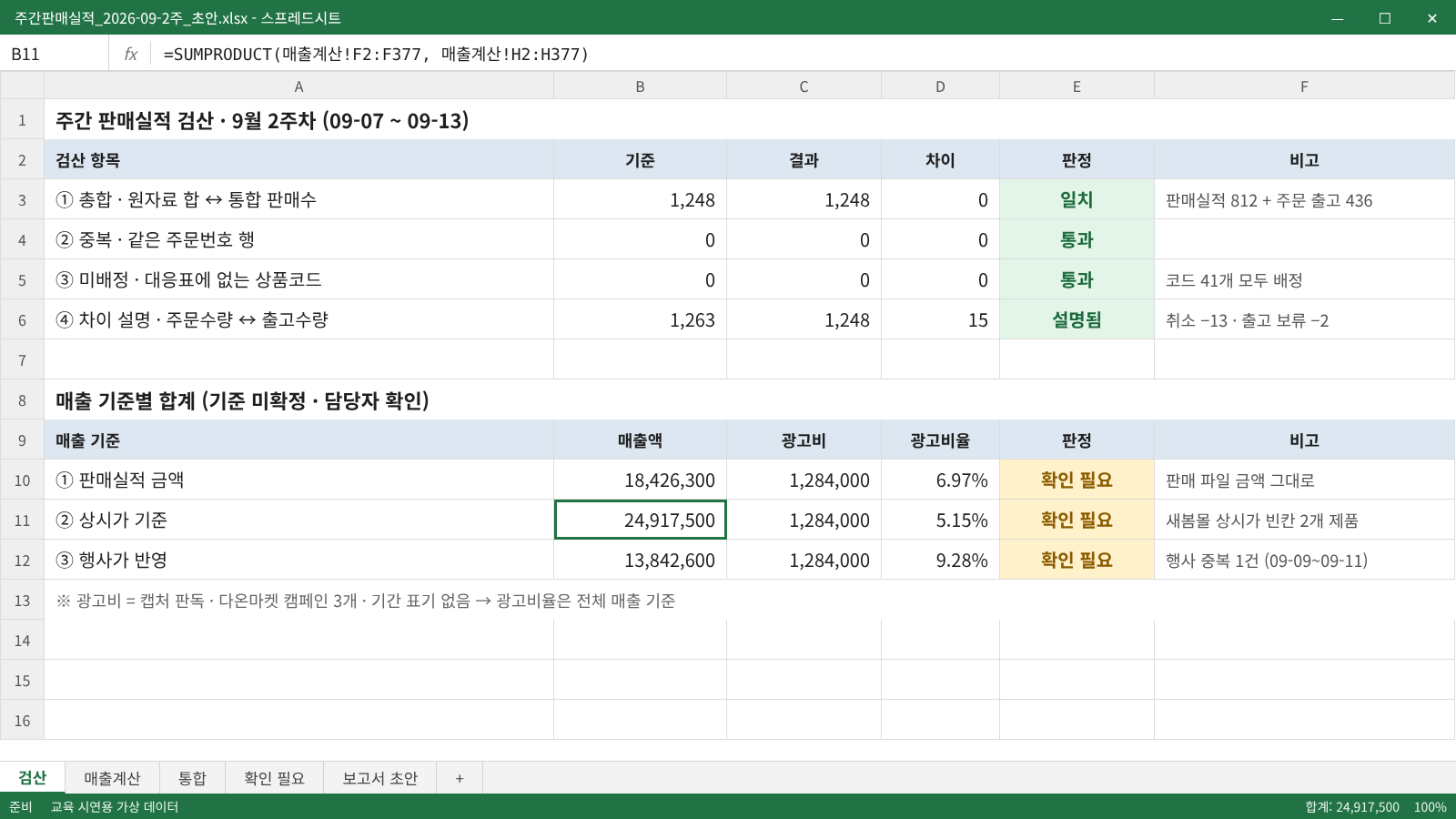
Task: Select column D header
Action: 940,86
